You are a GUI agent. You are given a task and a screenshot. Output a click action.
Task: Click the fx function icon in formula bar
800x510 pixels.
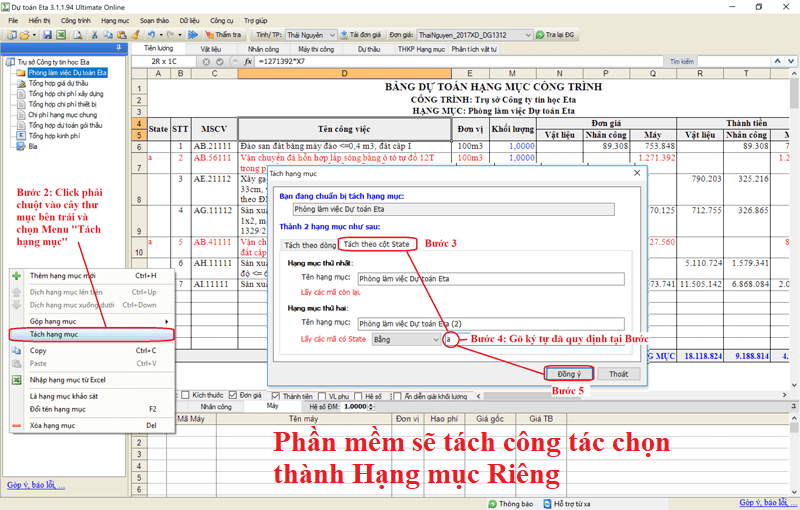(x=248, y=61)
